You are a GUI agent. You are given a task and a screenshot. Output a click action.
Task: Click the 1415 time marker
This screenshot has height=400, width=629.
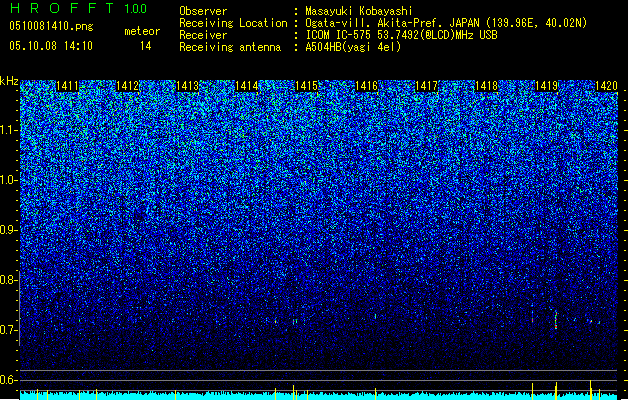(306, 86)
